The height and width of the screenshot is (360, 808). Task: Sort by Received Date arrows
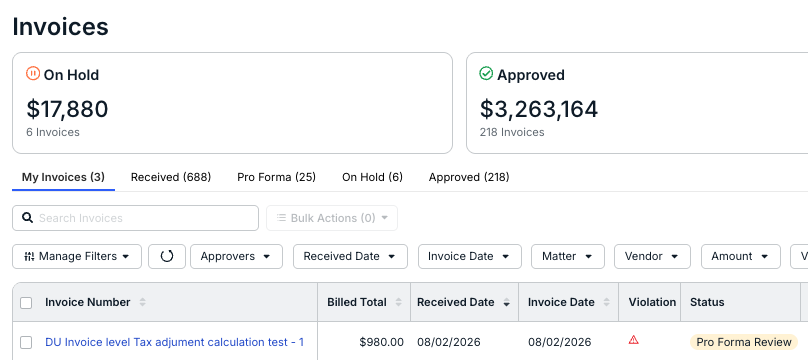(x=507, y=302)
